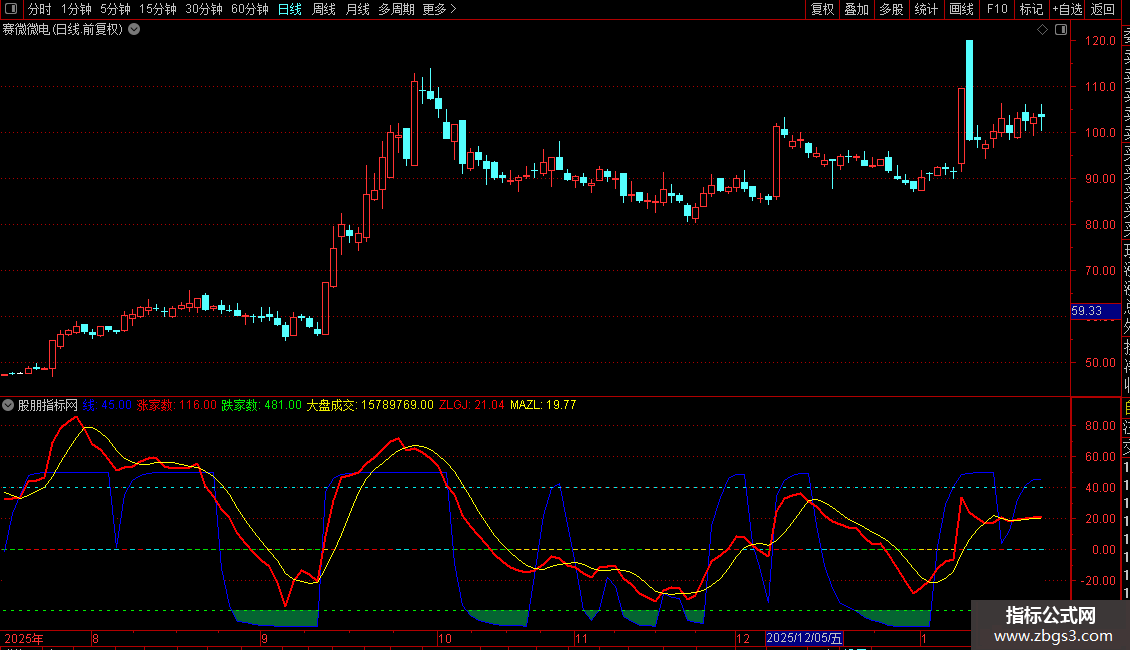Expand the 股朋指标网 indicator menu arrow
The height and width of the screenshot is (650, 1130).
(9, 405)
